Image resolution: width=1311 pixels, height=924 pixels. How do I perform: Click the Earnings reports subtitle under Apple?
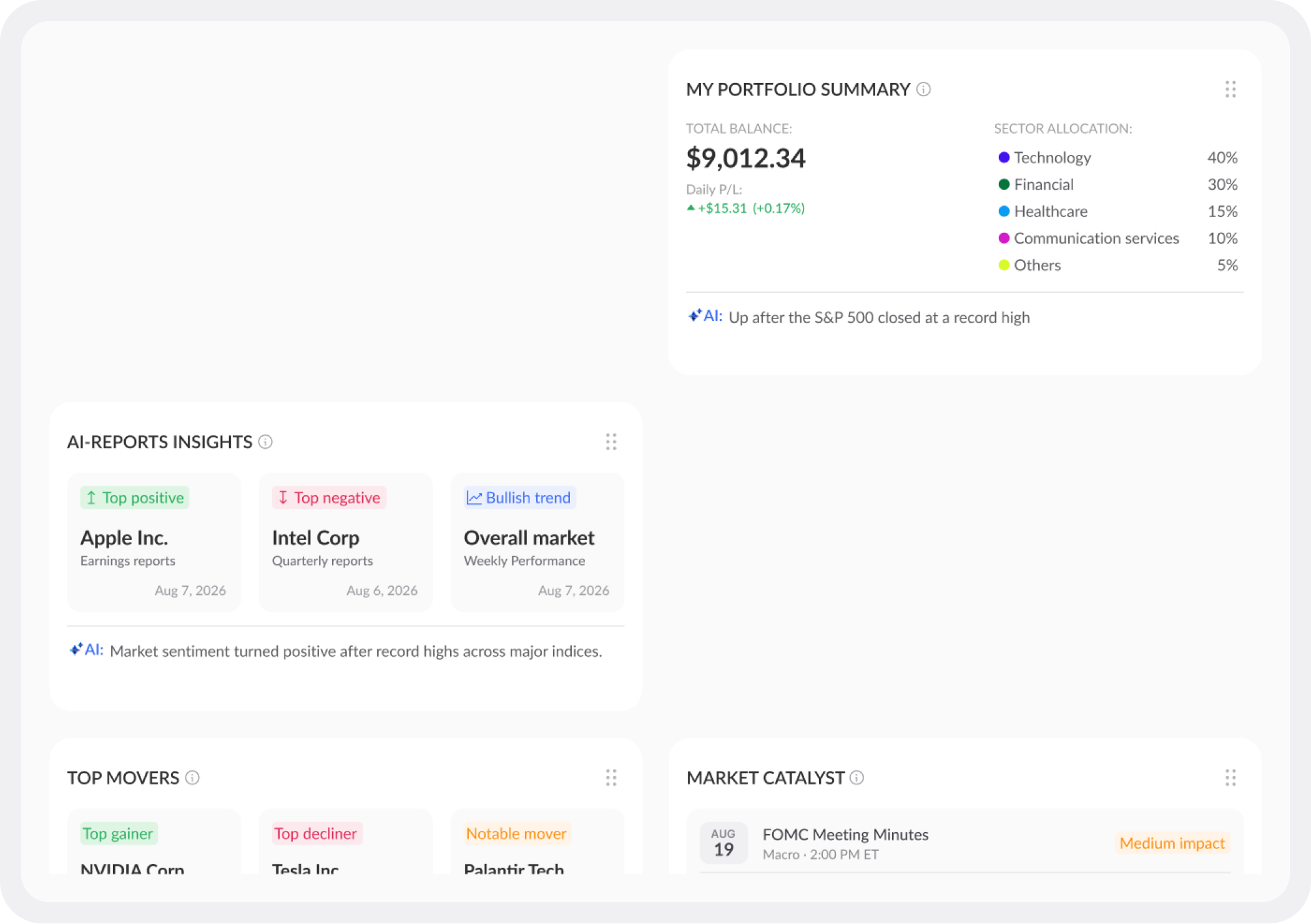[128, 561]
